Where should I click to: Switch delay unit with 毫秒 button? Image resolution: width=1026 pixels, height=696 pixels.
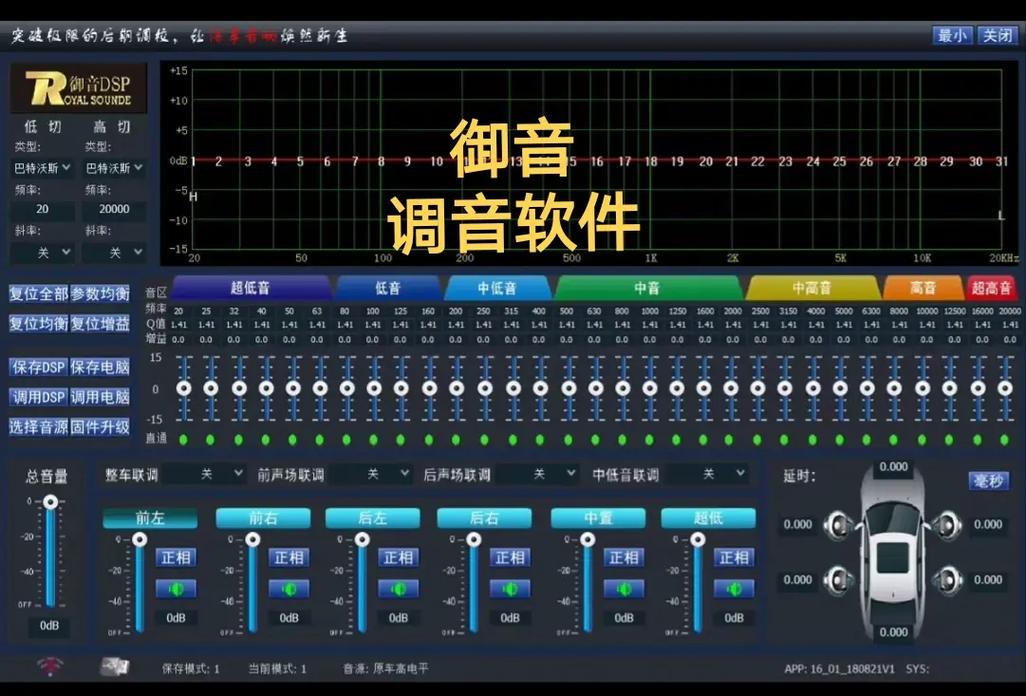(x=989, y=481)
